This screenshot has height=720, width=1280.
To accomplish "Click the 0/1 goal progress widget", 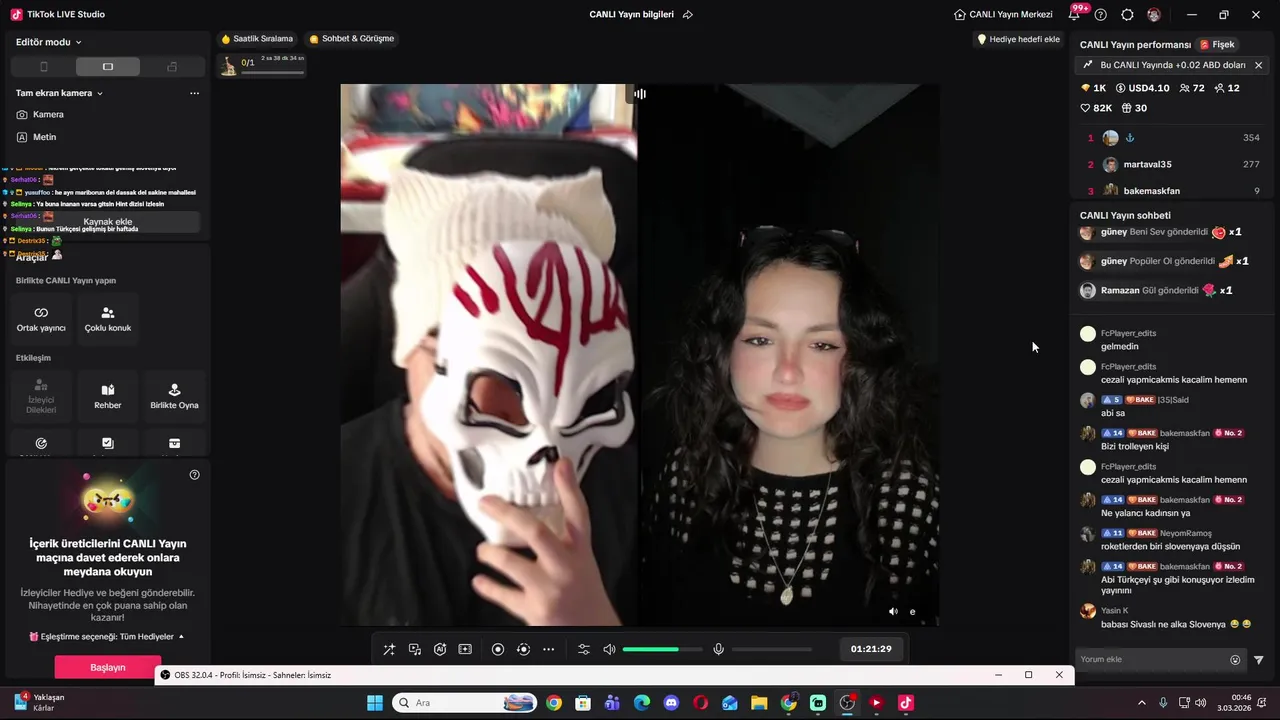I will [x=262, y=66].
